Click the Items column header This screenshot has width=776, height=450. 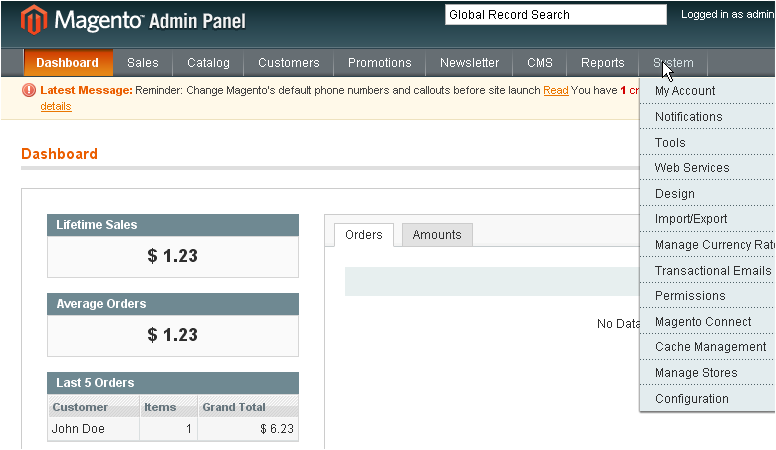coord(169,407)
